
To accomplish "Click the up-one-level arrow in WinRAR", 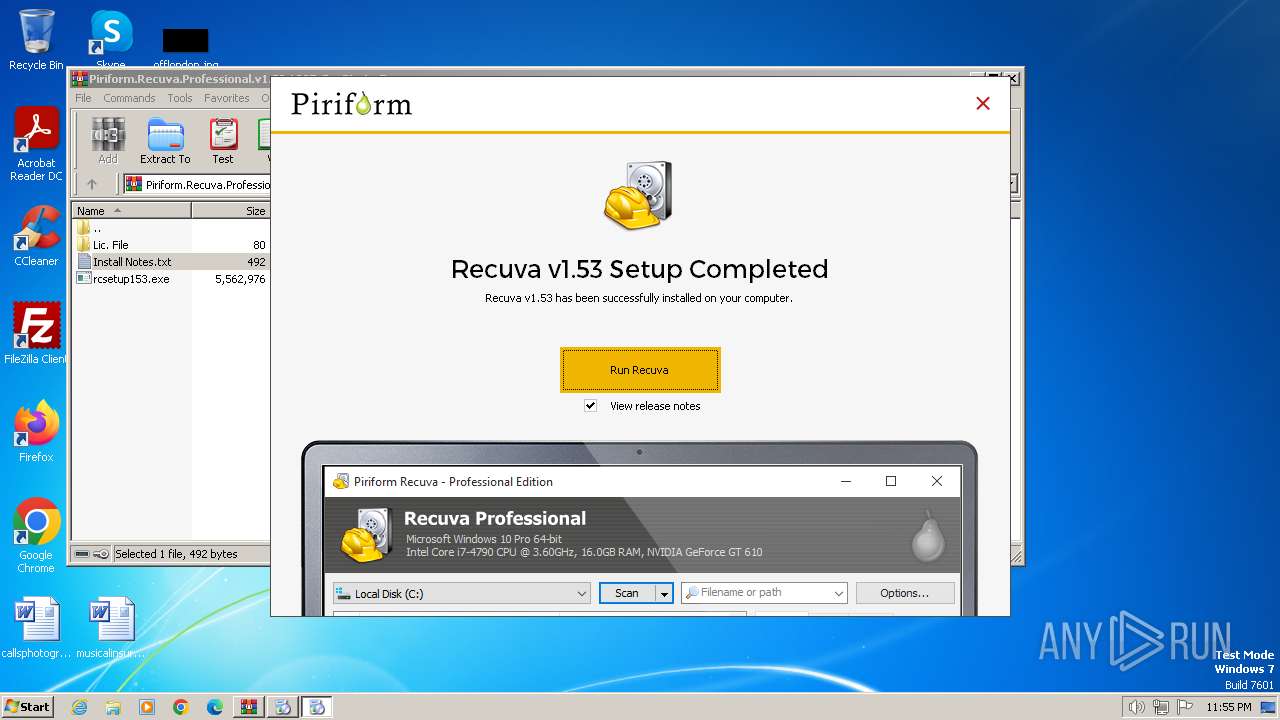I will pos(92,184).
